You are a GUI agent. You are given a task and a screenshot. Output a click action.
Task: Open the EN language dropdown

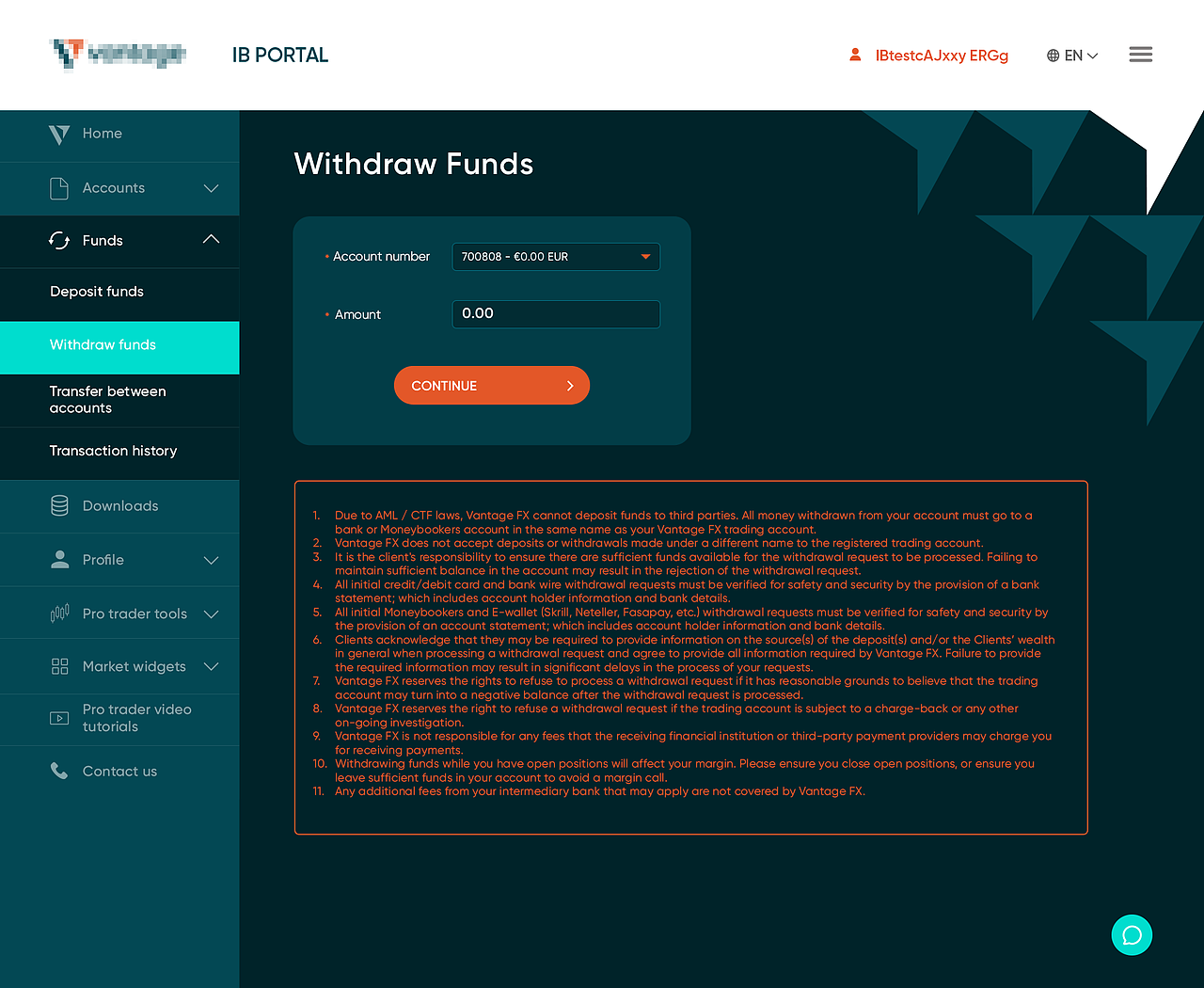pos(1081,56)
